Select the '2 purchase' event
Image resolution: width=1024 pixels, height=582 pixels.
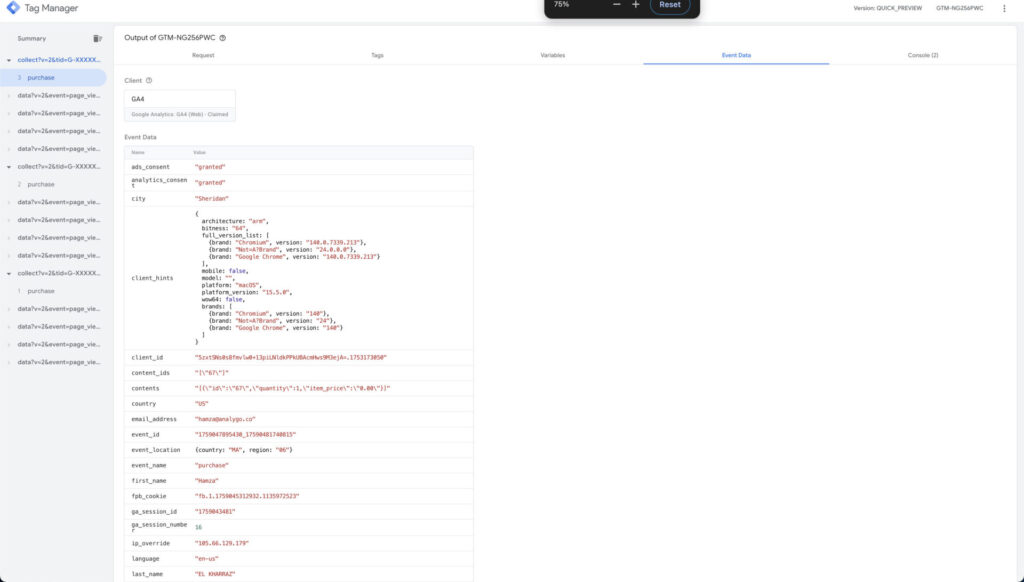pos(40,184)
